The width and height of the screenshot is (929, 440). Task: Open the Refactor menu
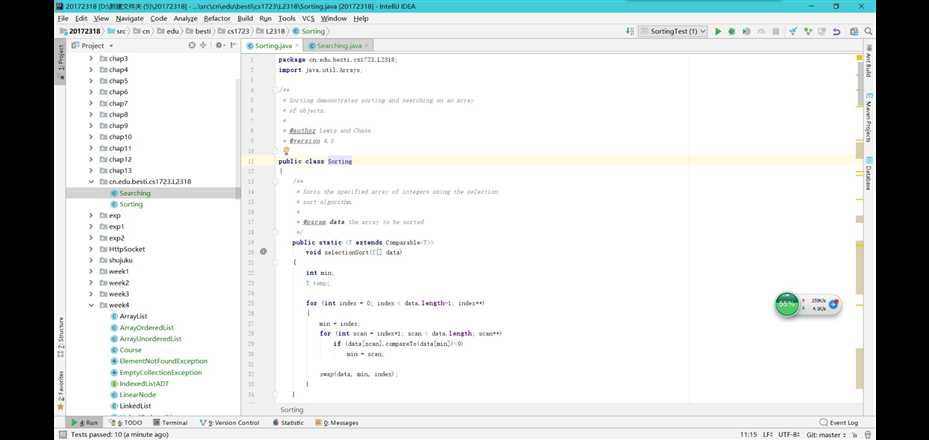click(x=217, y=18)
